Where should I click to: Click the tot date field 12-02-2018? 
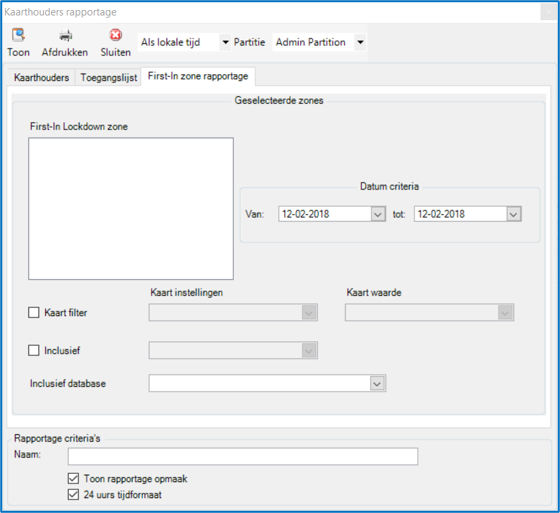coord(460,214)
